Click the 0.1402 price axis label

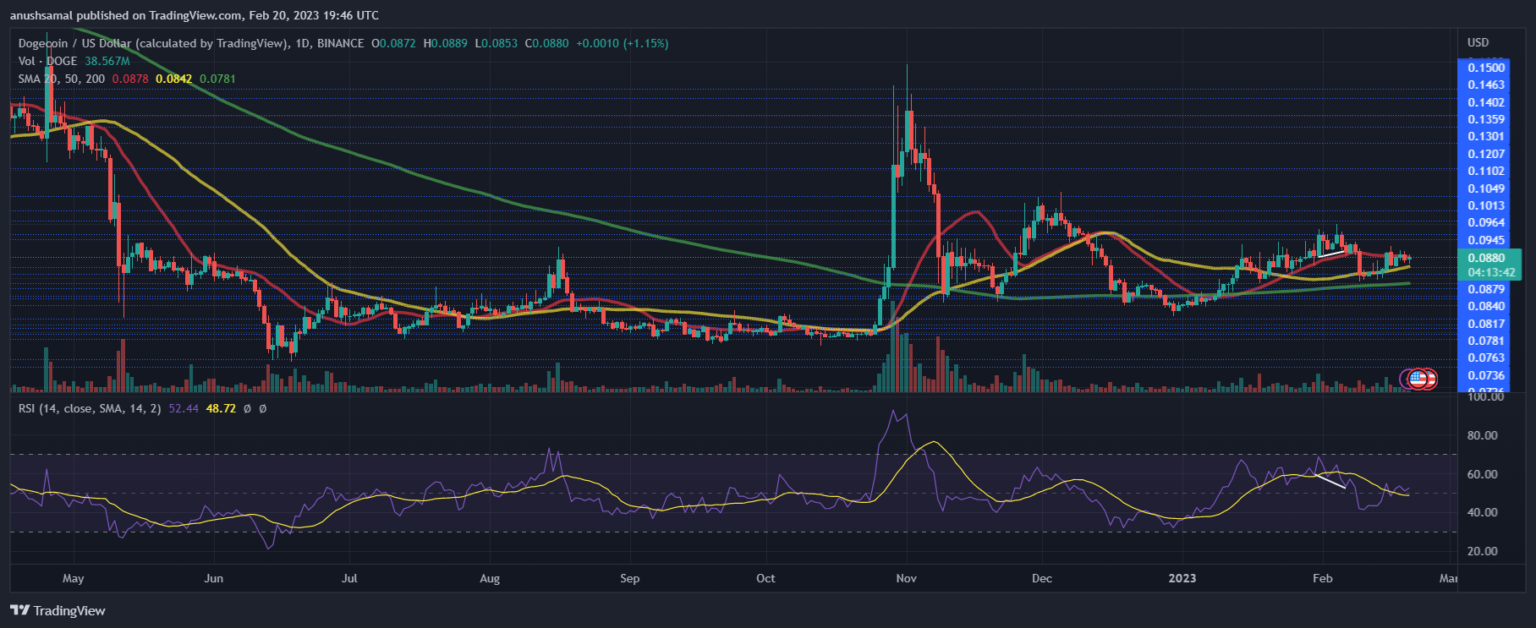click(x=1486, y=103)
